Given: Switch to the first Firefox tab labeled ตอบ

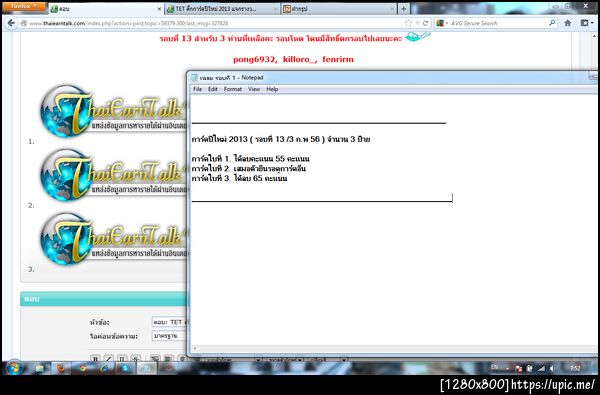Looking at the screenshot, I should [x=106, y=9].
